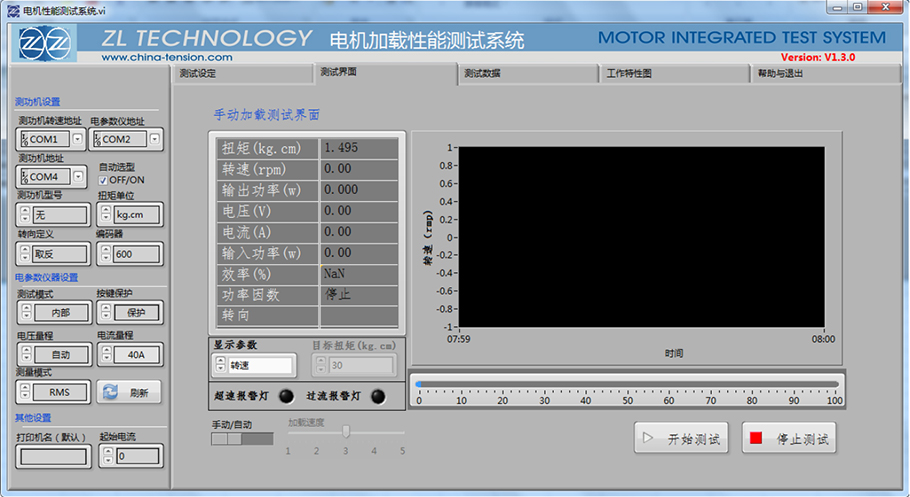Screen dimensions: 910x497
Task: Click the I/O icon in the COM1 field
Action: 24,139
